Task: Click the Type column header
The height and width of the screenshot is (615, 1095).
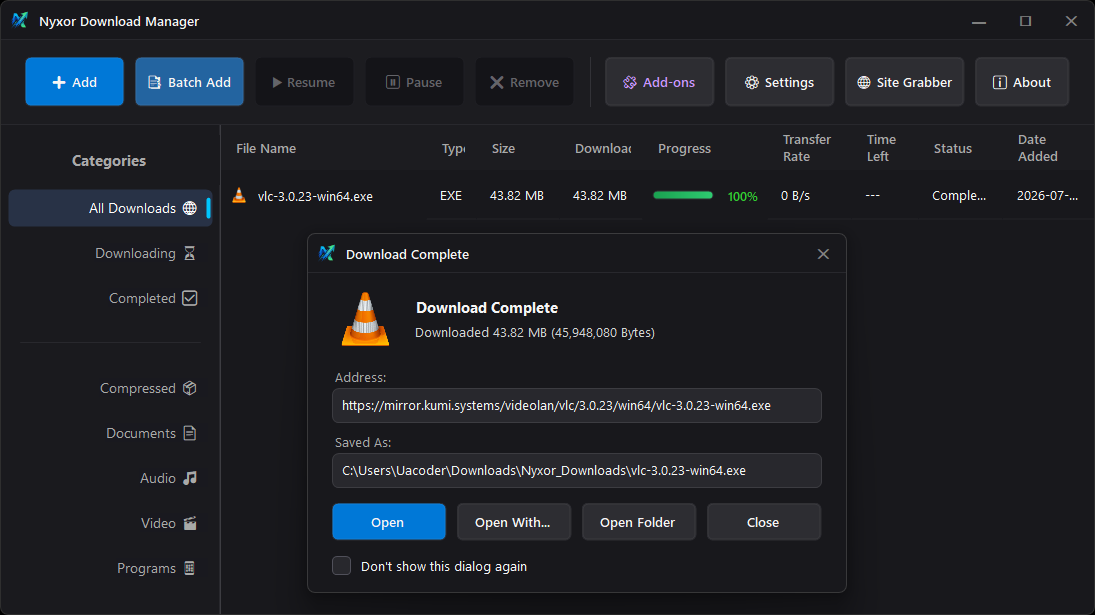Action: pos(453,149)
